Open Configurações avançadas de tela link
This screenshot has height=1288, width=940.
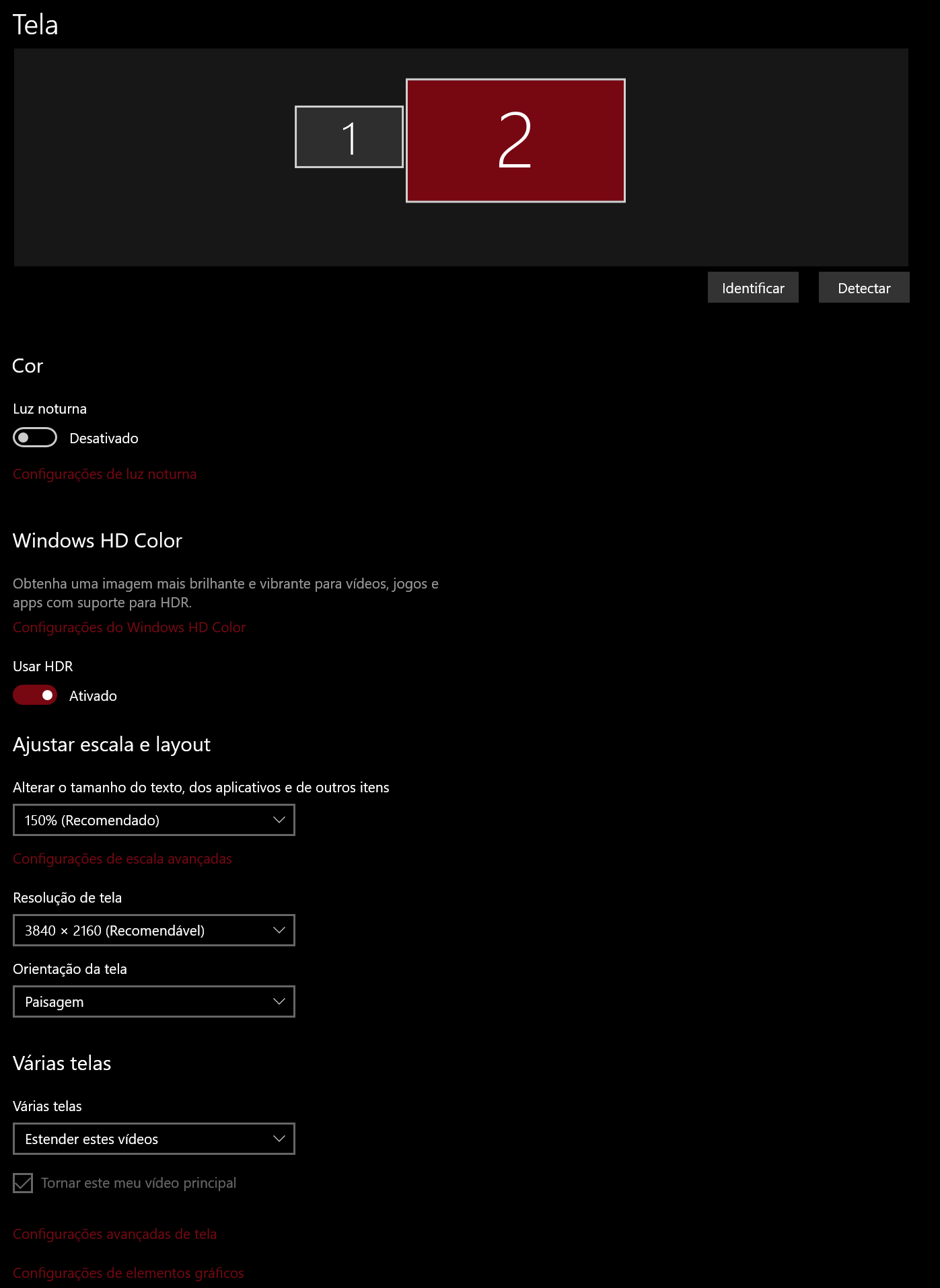click(x=115, y=1234)
